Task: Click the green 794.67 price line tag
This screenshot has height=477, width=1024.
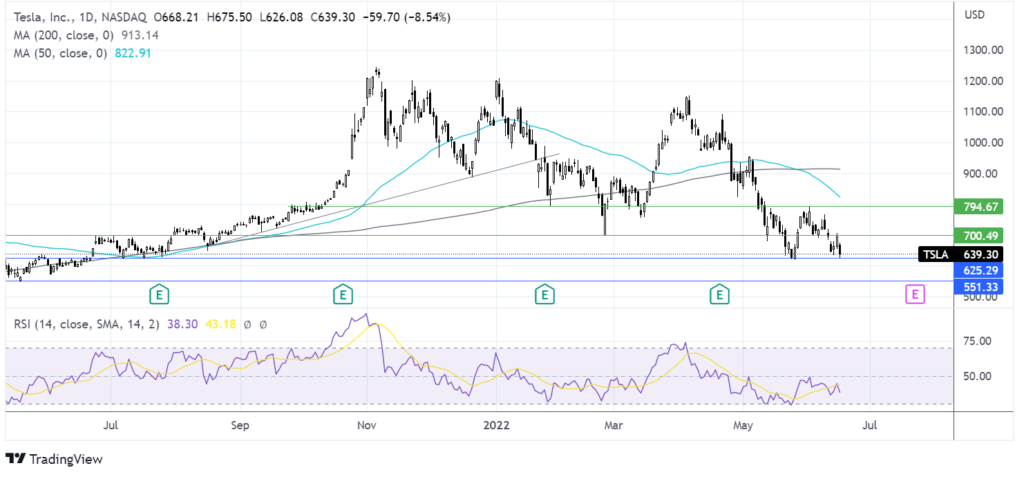Action: [x=980, y=207]
